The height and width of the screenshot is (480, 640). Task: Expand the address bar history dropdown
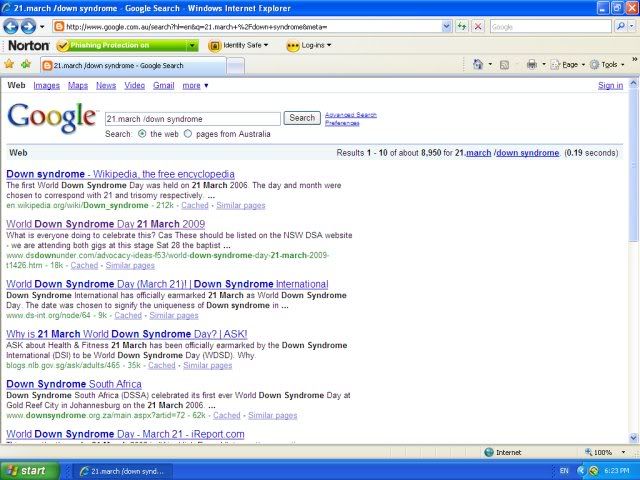(447, 27)
